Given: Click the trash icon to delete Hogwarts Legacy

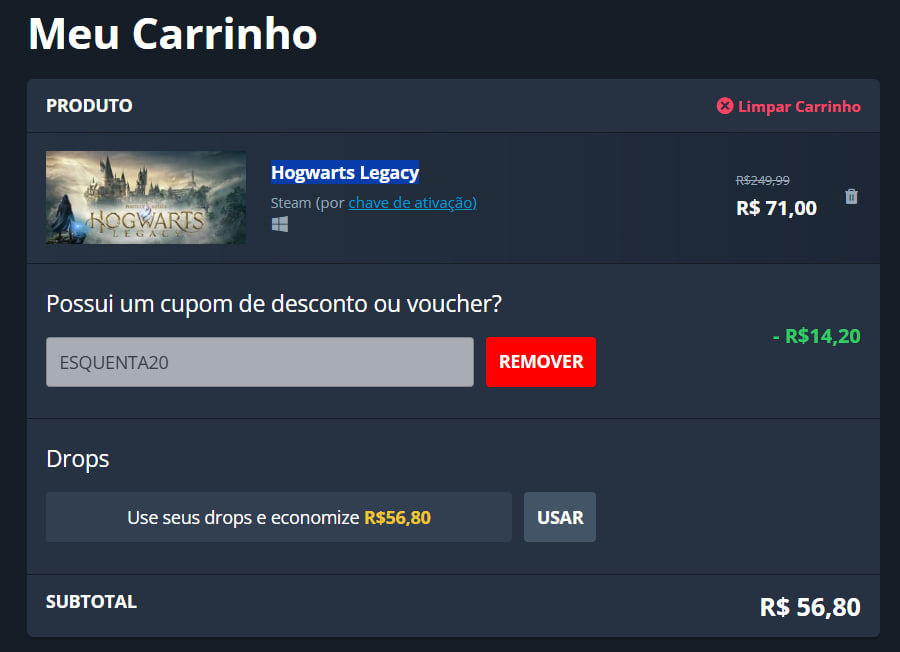Looking at the screenshot, I should pos(851,197).
